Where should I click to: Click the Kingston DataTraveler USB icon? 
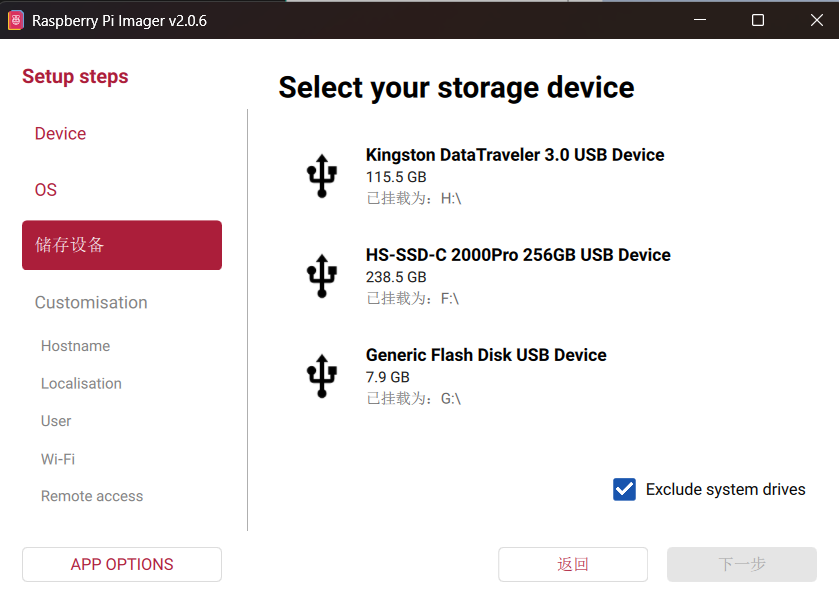click(x=321, y=176)
